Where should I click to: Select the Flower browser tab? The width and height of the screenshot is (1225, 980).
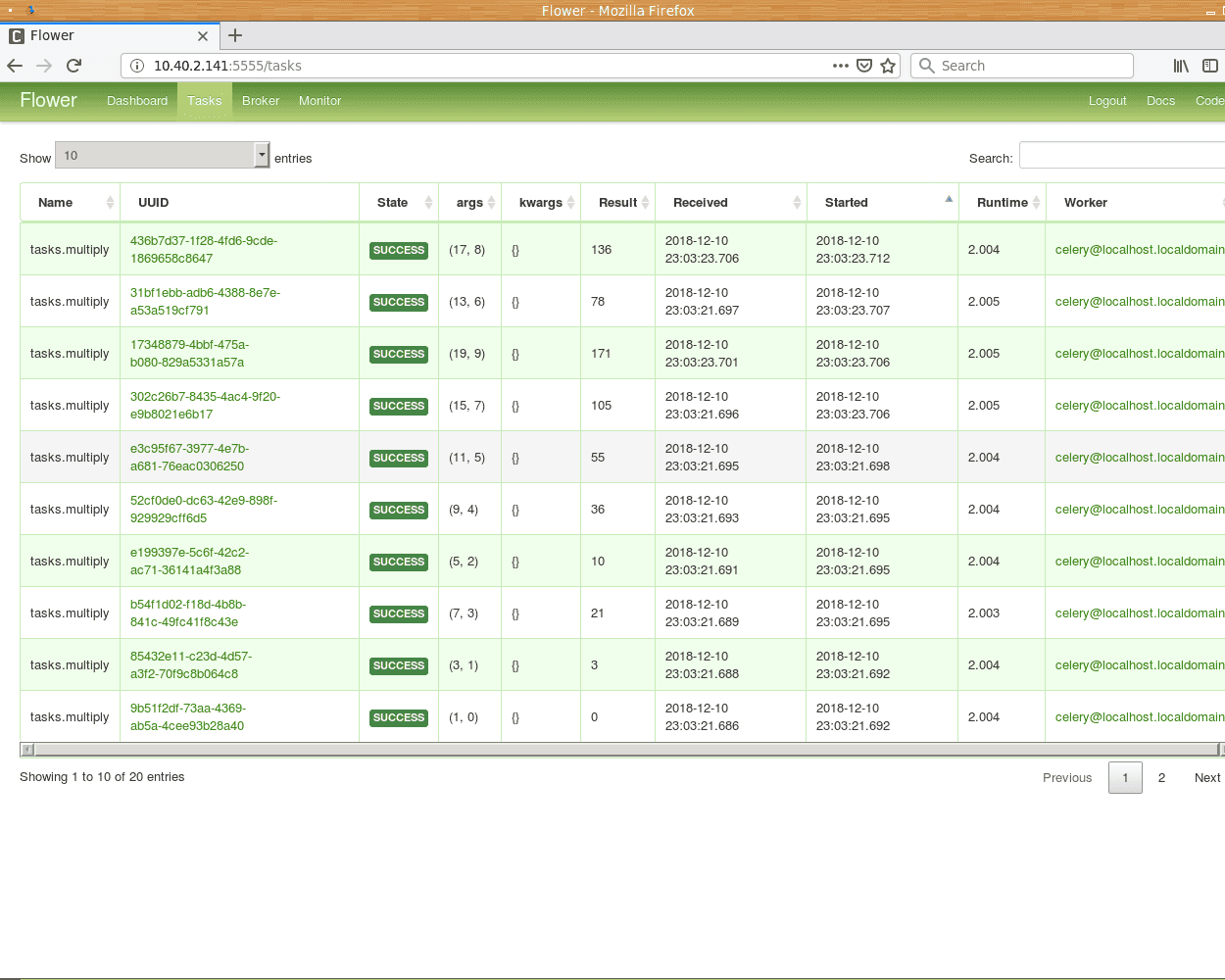point(110,35)
